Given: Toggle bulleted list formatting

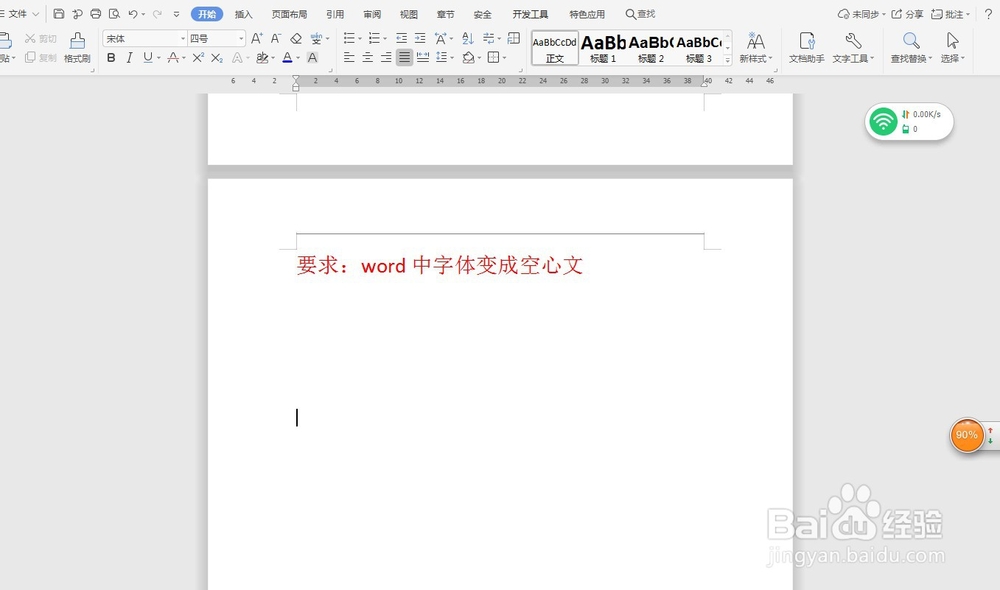Looking at the screenshot, I should [x=351, y=38].
